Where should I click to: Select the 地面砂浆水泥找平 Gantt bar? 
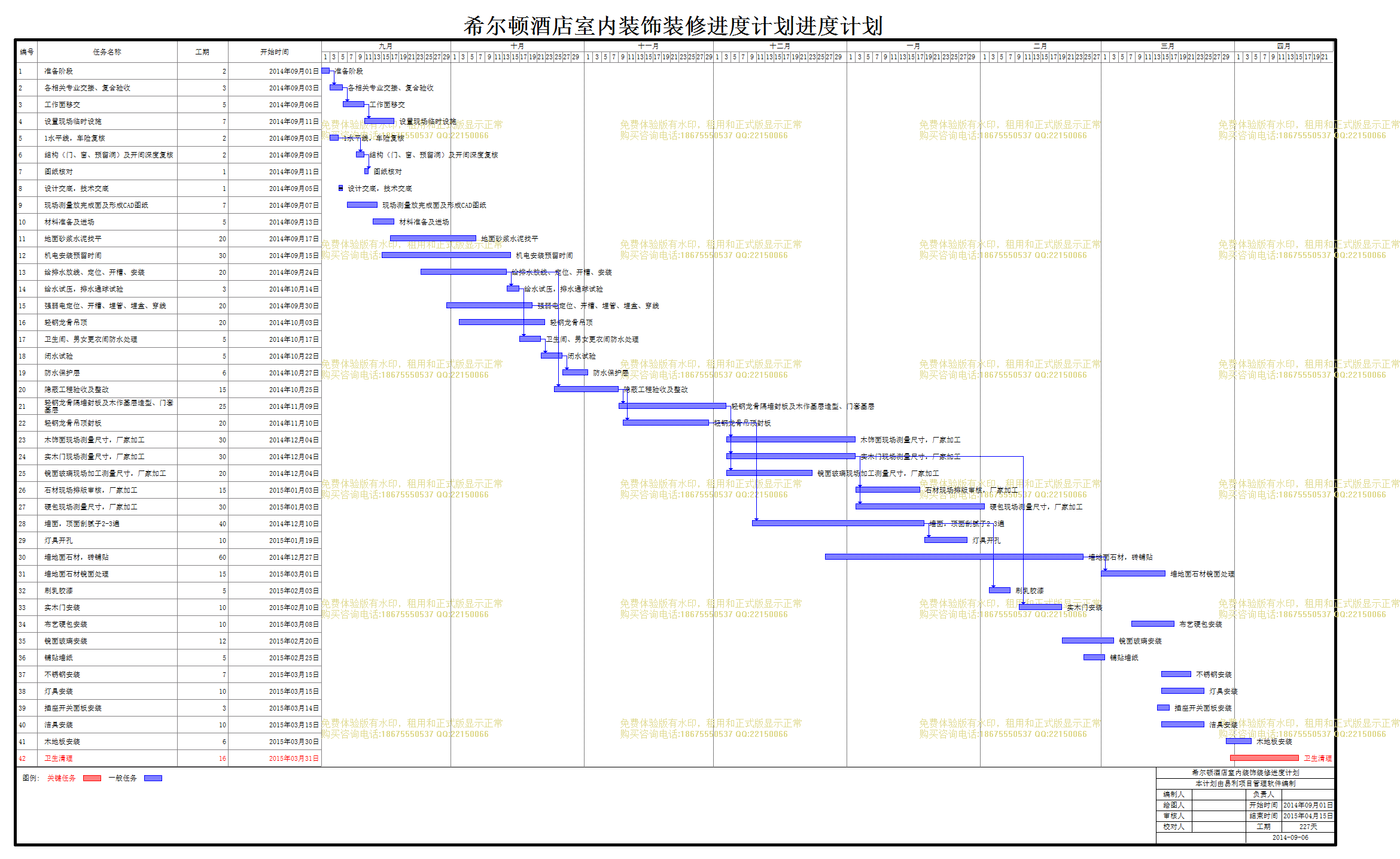coord(433,238)
